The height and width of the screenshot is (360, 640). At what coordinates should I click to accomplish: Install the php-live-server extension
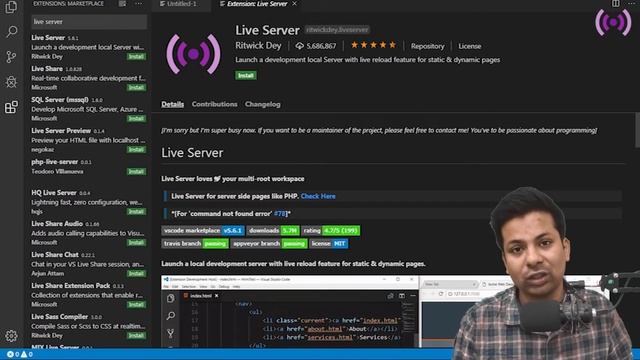[136, 171]
